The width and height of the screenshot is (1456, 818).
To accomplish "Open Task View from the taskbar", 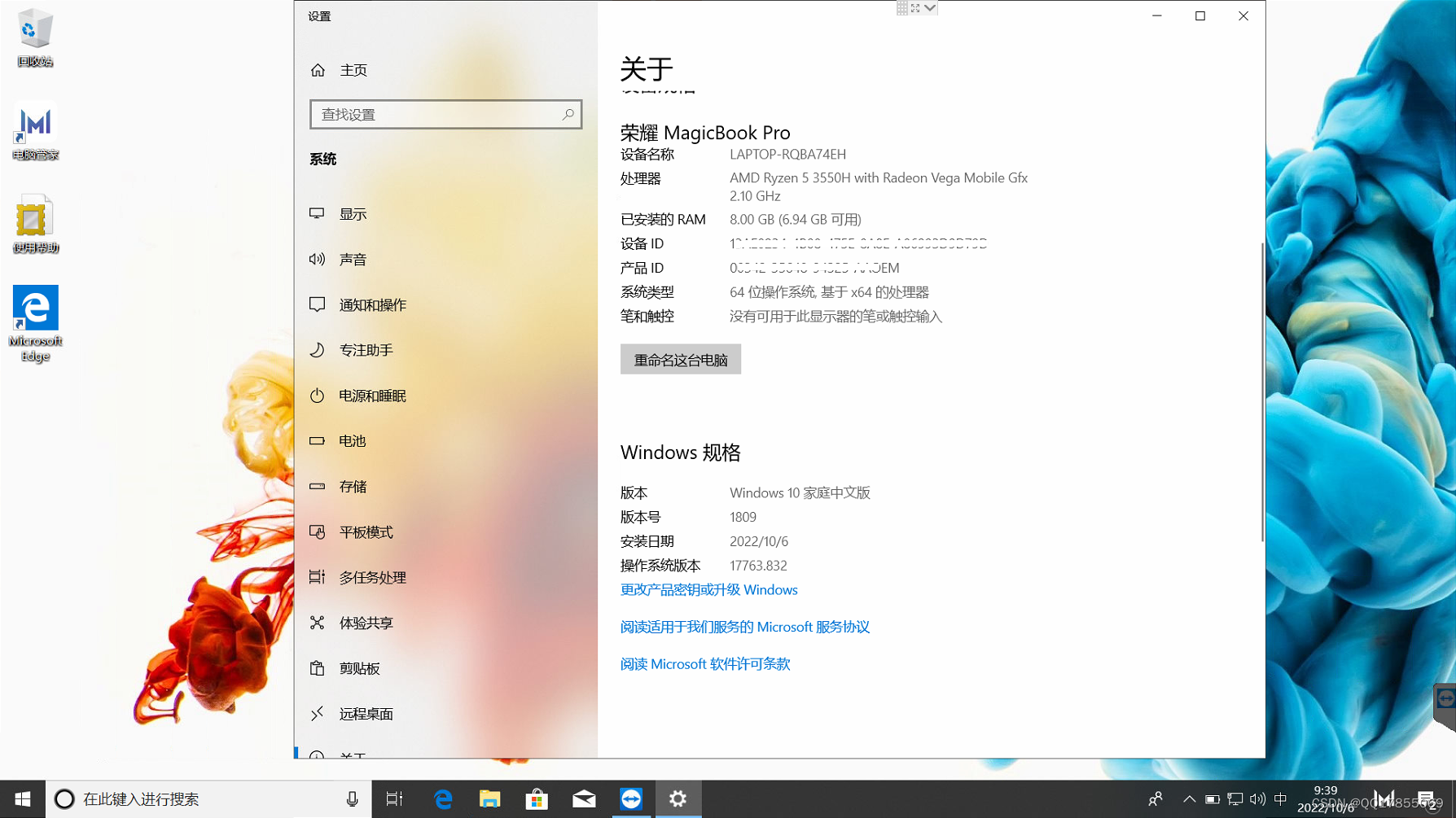I will (394, 799).
